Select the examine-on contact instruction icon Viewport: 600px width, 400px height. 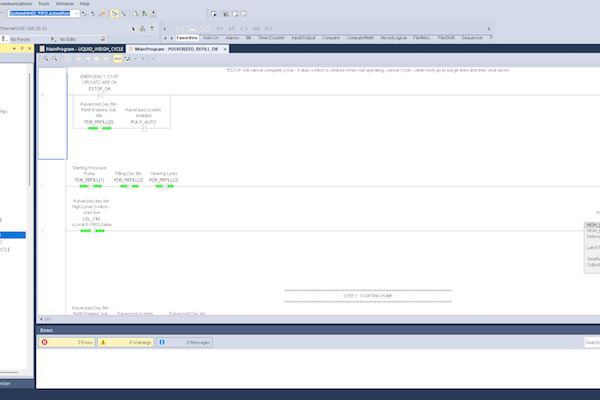pos(219,29)
